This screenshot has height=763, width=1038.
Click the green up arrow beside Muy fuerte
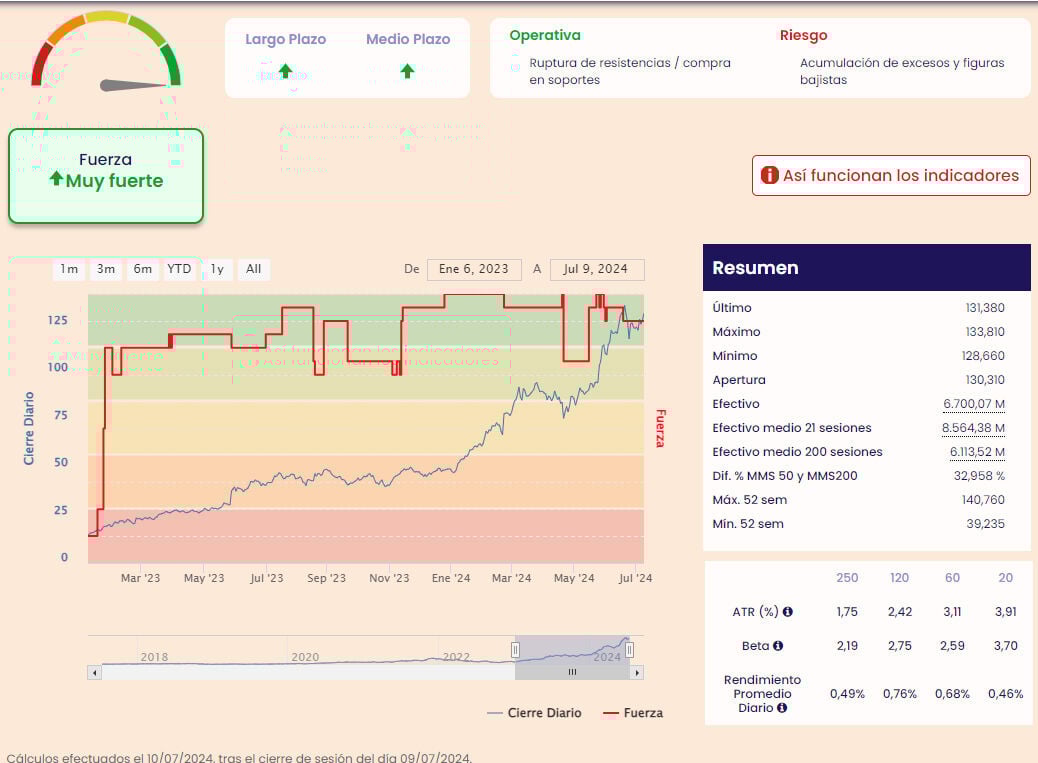point(56,179)
